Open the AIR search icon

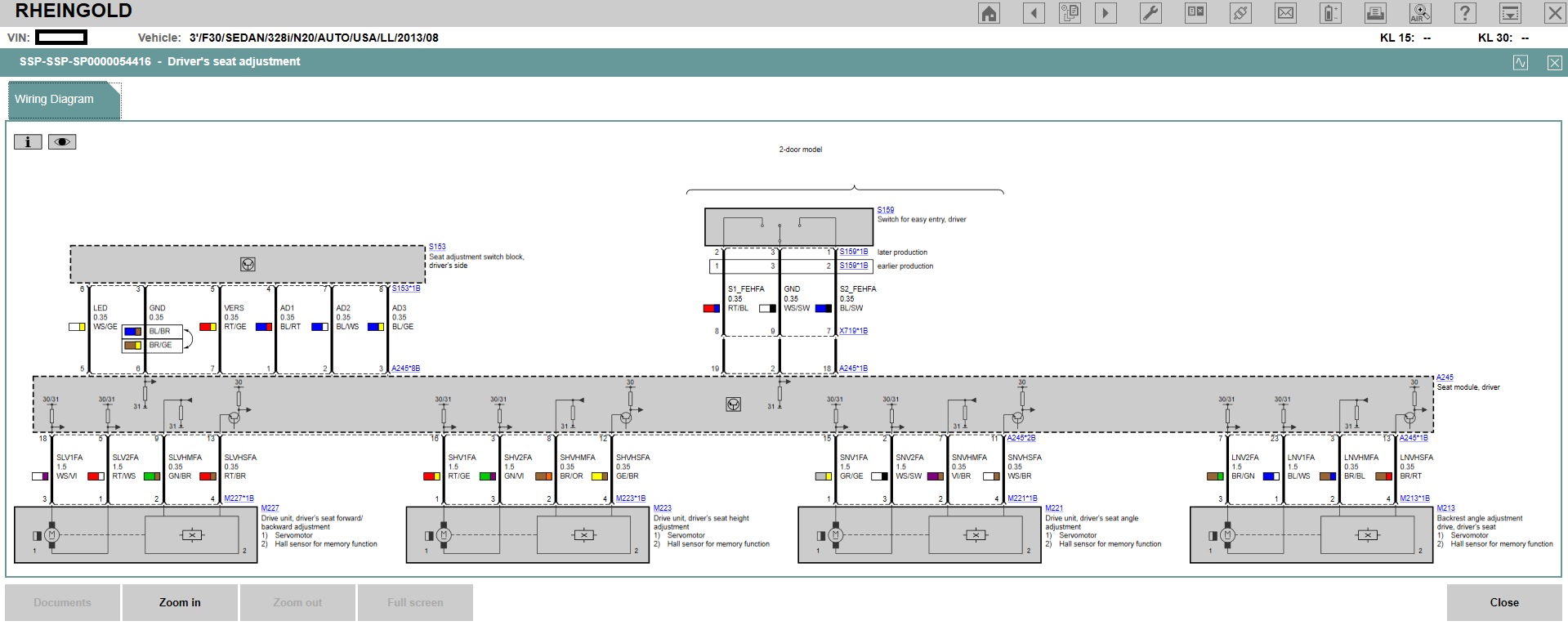[x=1420, y=13]
